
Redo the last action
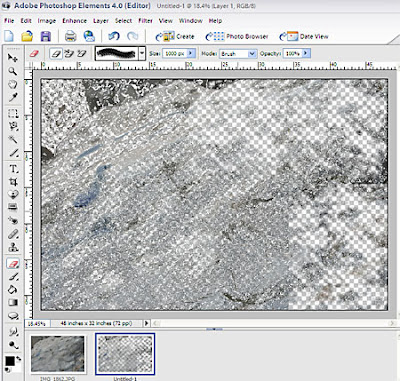133,36
